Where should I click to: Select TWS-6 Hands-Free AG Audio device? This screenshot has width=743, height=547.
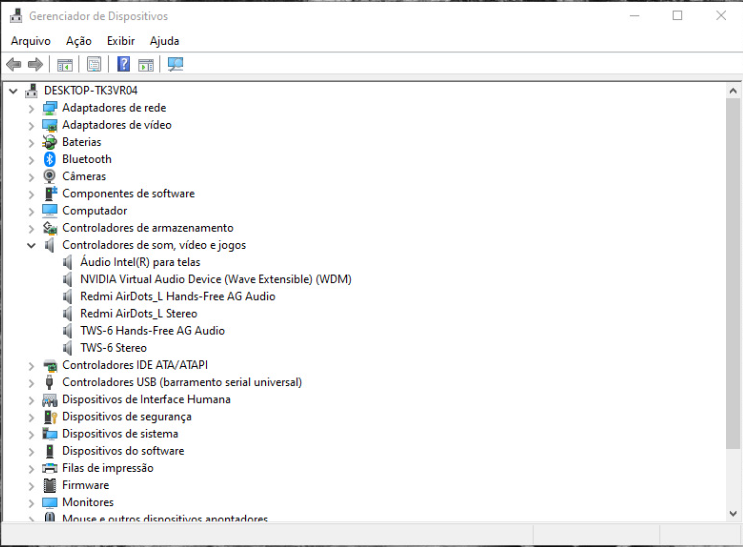[152, 330]
